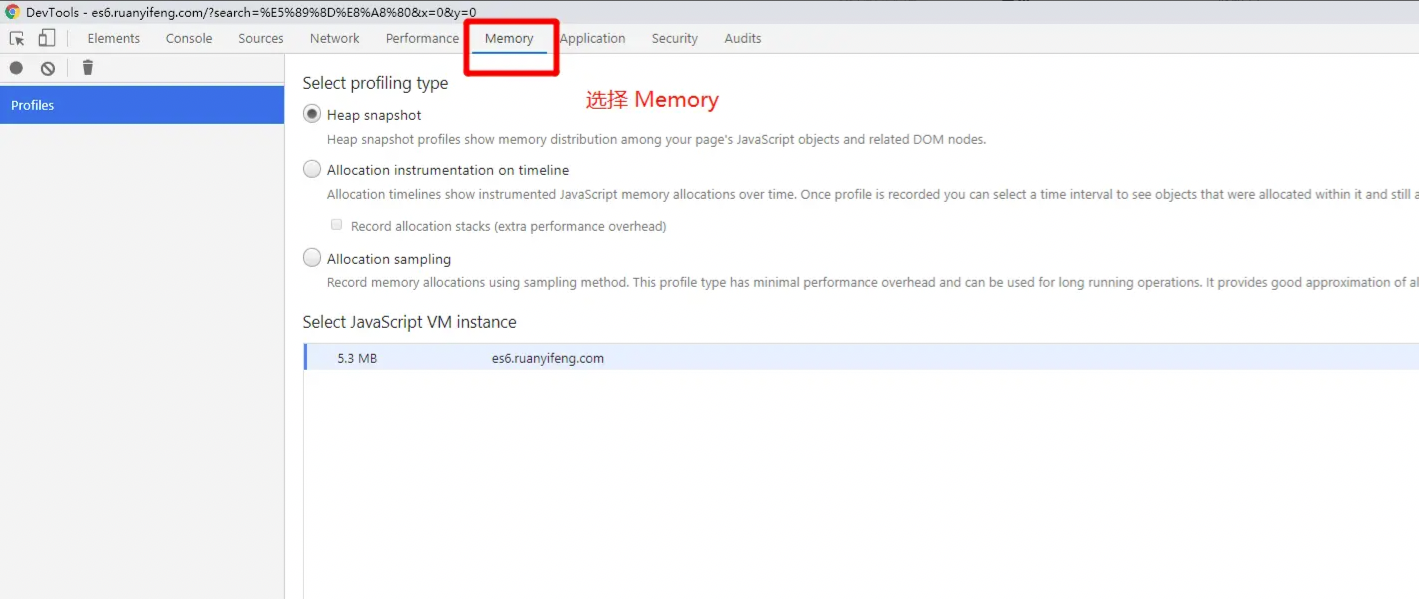The image size is (1419, 599).
Task: Enable Record allocation stacks checkbox
Action: pos(337,225)
